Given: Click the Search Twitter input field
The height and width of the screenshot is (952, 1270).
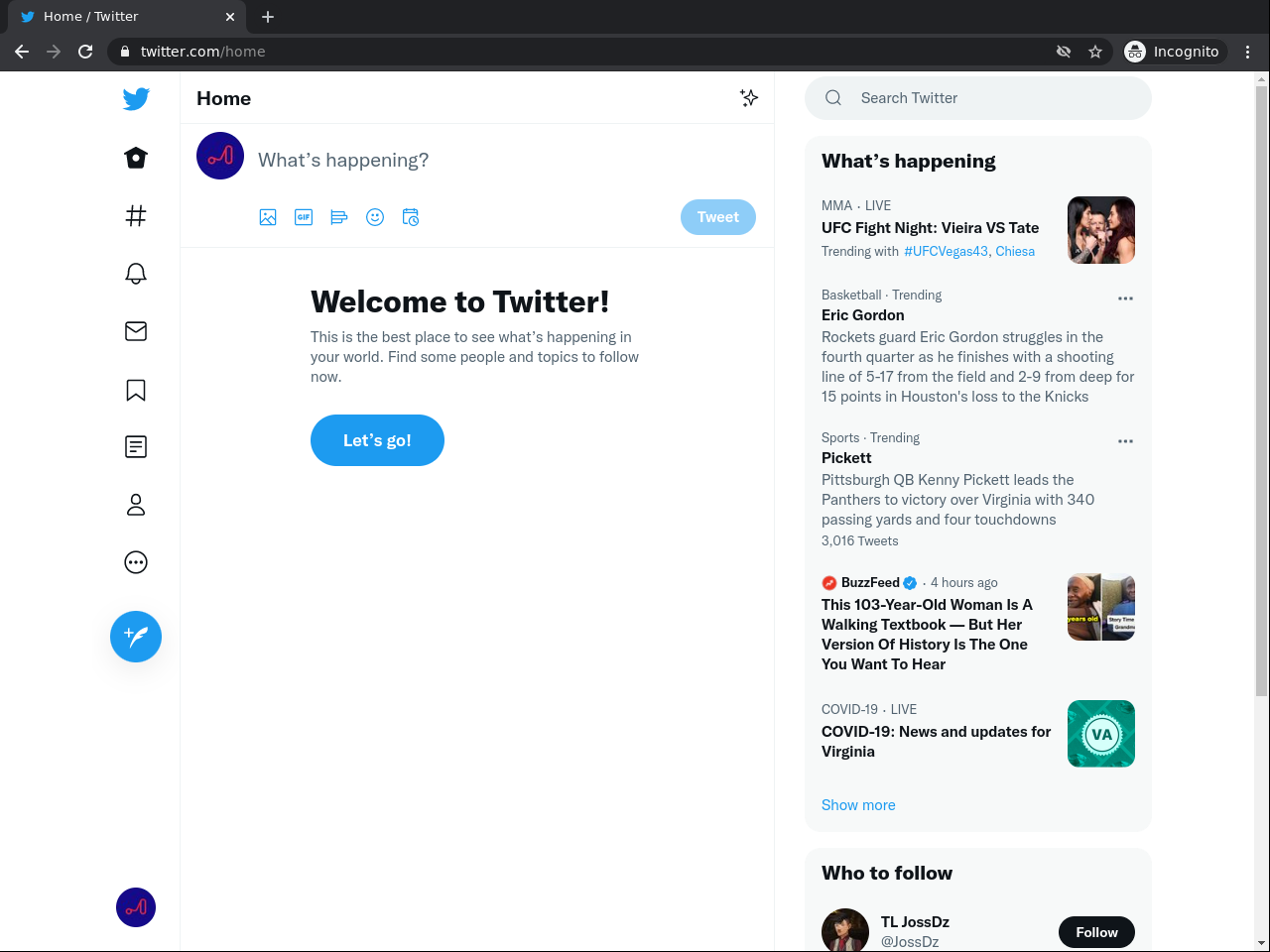Looking at the screenshot, I should 992,98.
